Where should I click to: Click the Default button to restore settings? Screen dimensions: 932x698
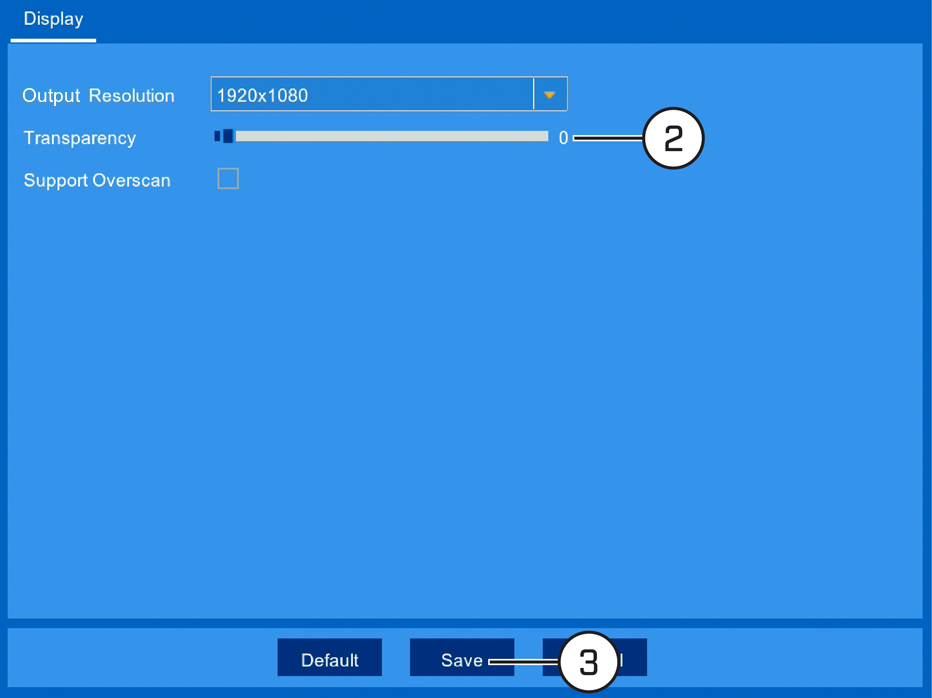(x=330, y=658)
